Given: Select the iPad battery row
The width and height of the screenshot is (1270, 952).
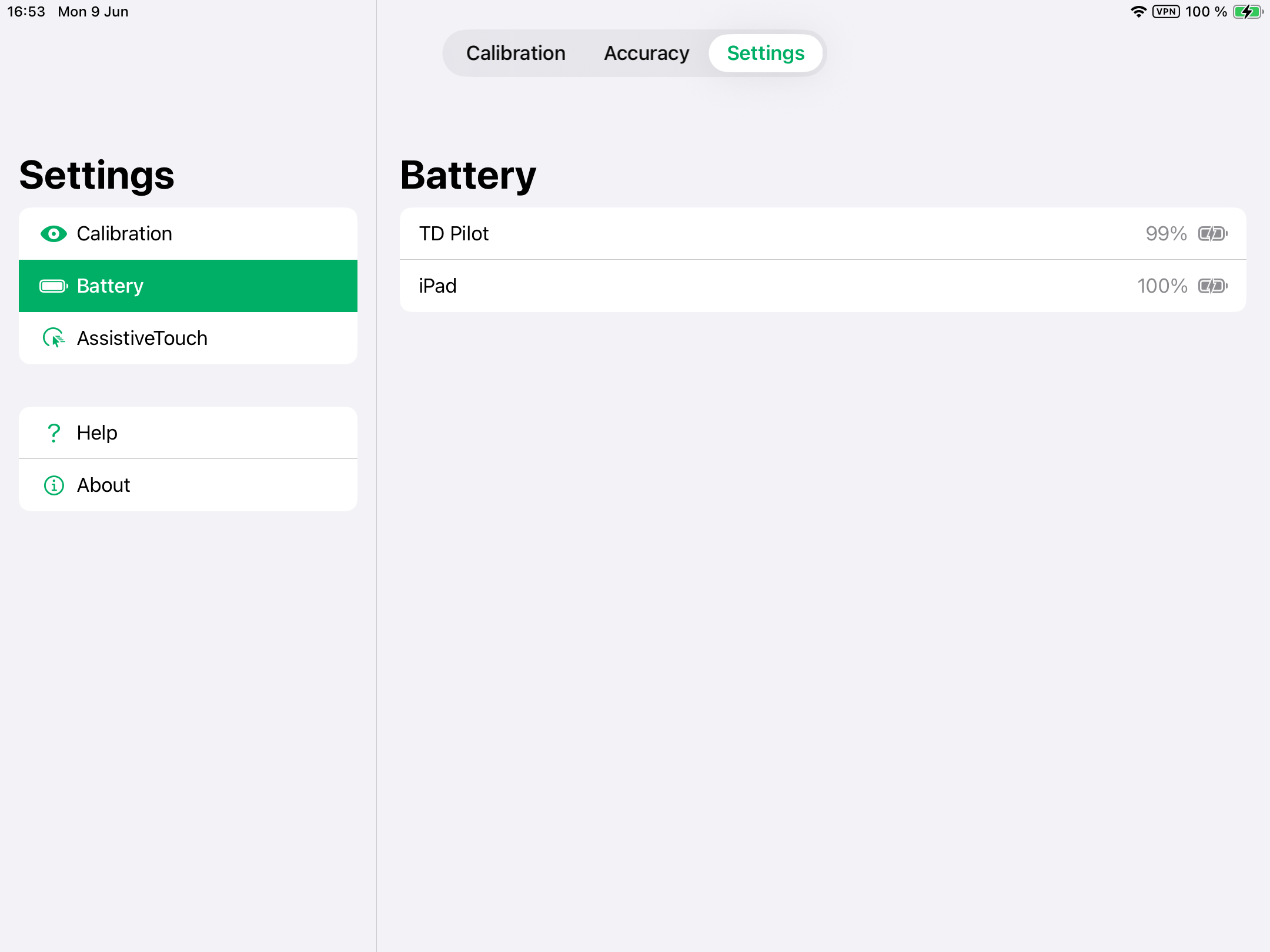Looking at the screenshot, I should pos(822,286).
